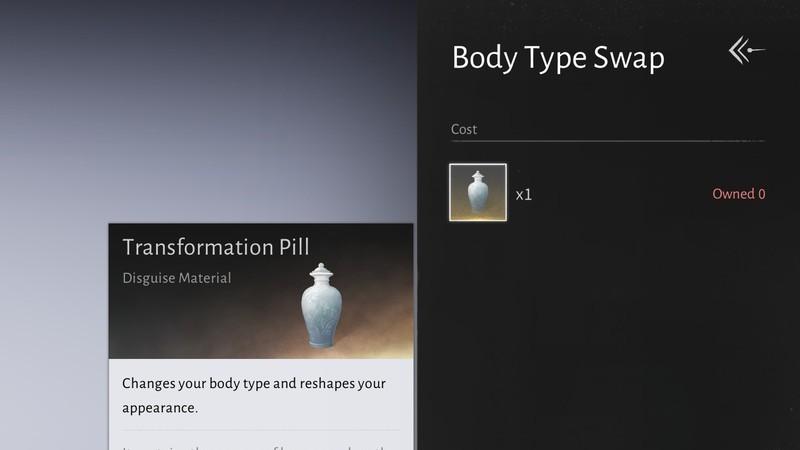
Task: Click the gray background left of tooltip
Action: [50, 330]
